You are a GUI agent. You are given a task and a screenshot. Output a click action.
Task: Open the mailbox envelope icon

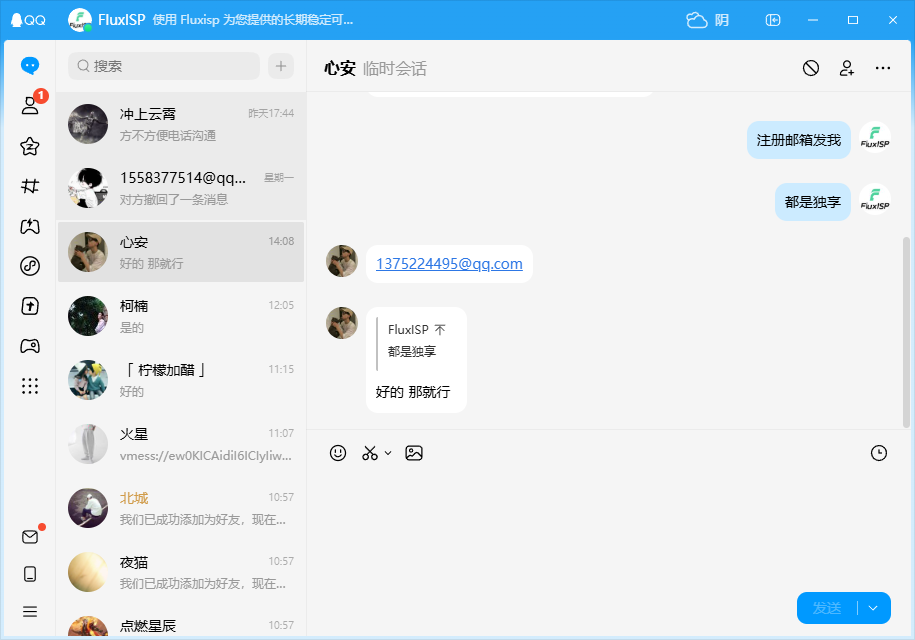point(30,537)
